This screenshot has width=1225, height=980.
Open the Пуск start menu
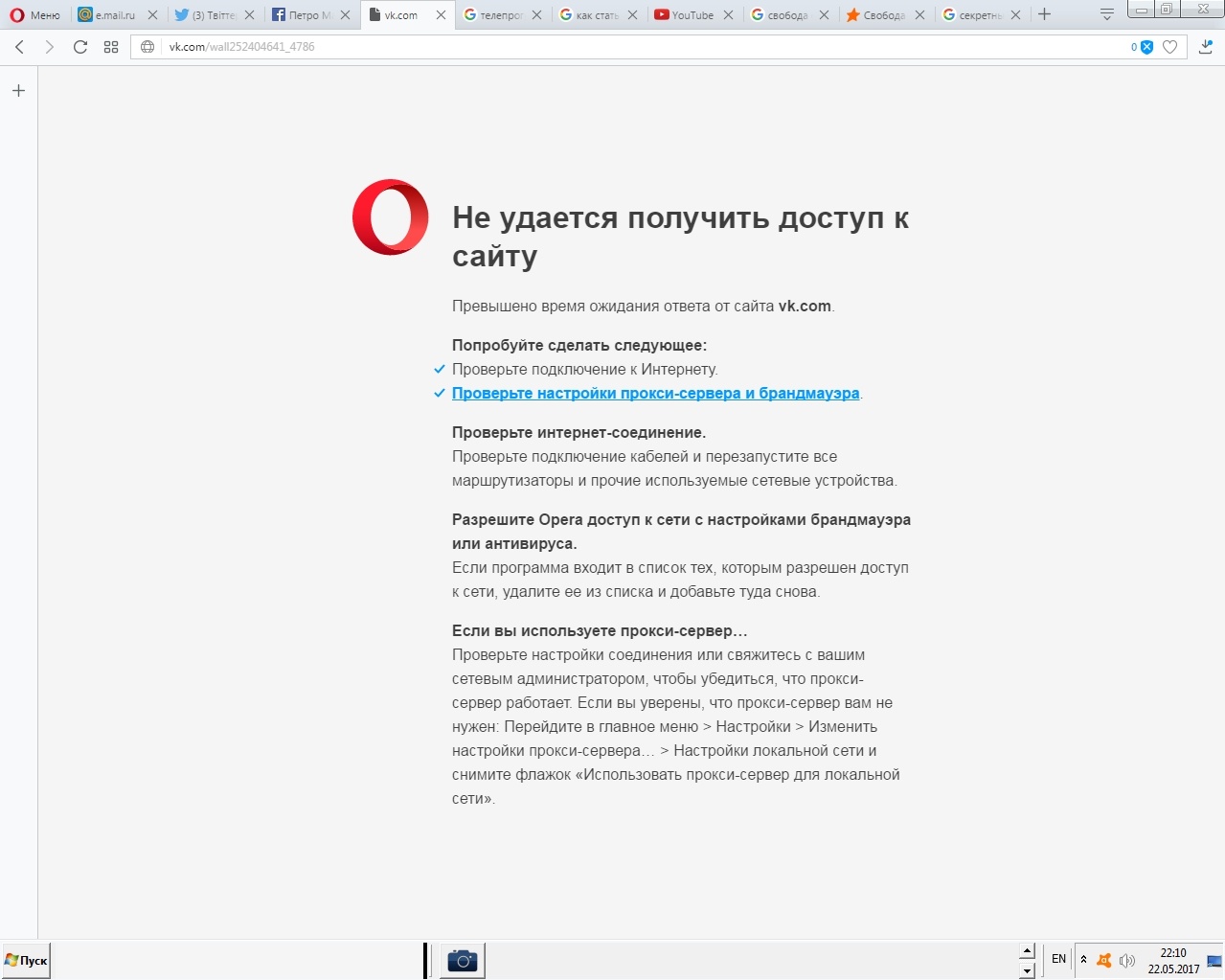(x=26, y=961)
